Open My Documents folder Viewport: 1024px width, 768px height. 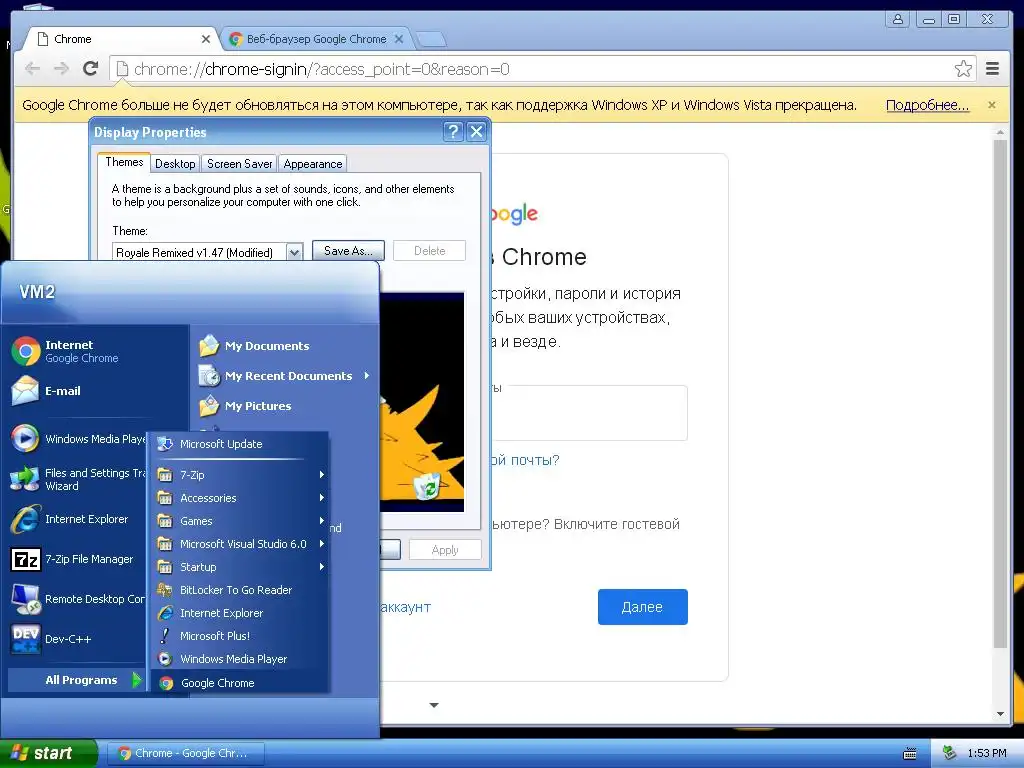pyautogui.click(x=255, y=346)
